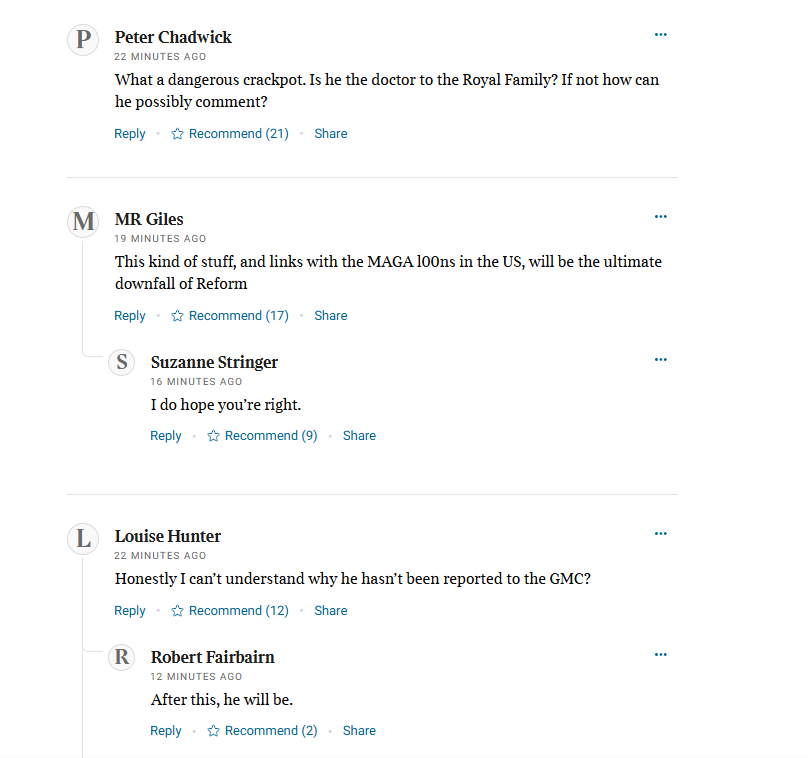Screen dimensions: 808x758
Task: Click Peter Chadwick's avatar icon
Action: 84,41
